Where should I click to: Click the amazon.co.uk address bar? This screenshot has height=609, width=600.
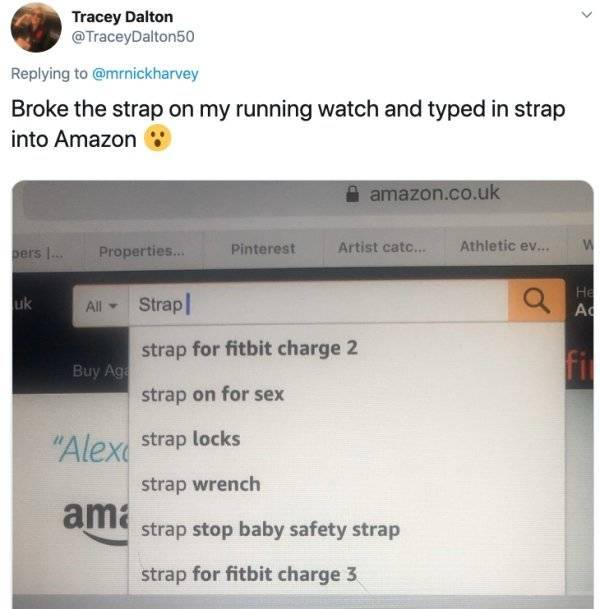point(307,195)
